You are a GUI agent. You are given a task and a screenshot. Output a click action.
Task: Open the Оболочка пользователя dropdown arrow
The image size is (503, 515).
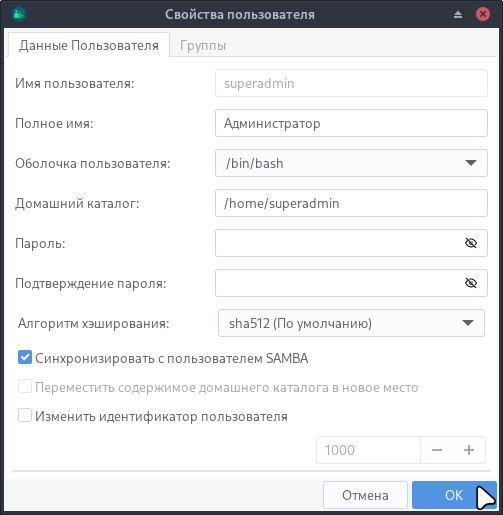[x=471, y=163]
